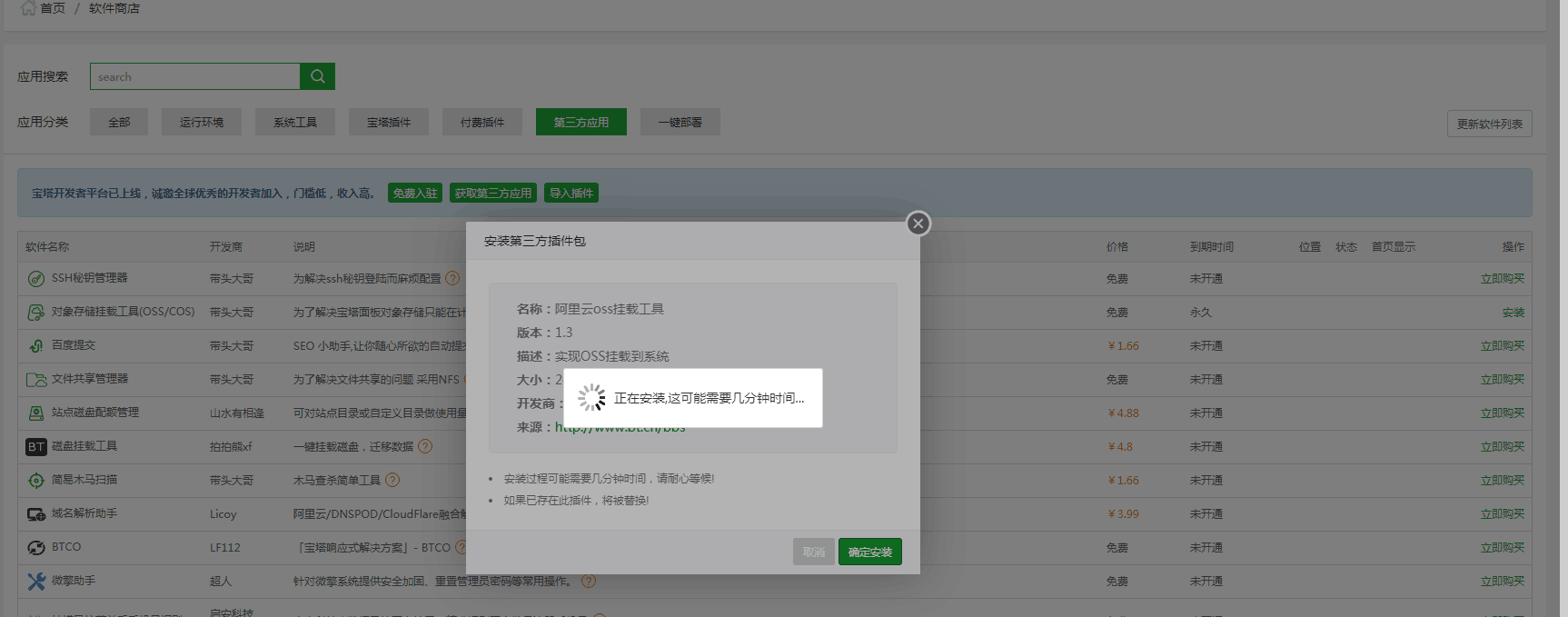Viewport: 1568px width, 617px height.
Task: Click the 更新软件列表 button
Action: coord(1490,124)
